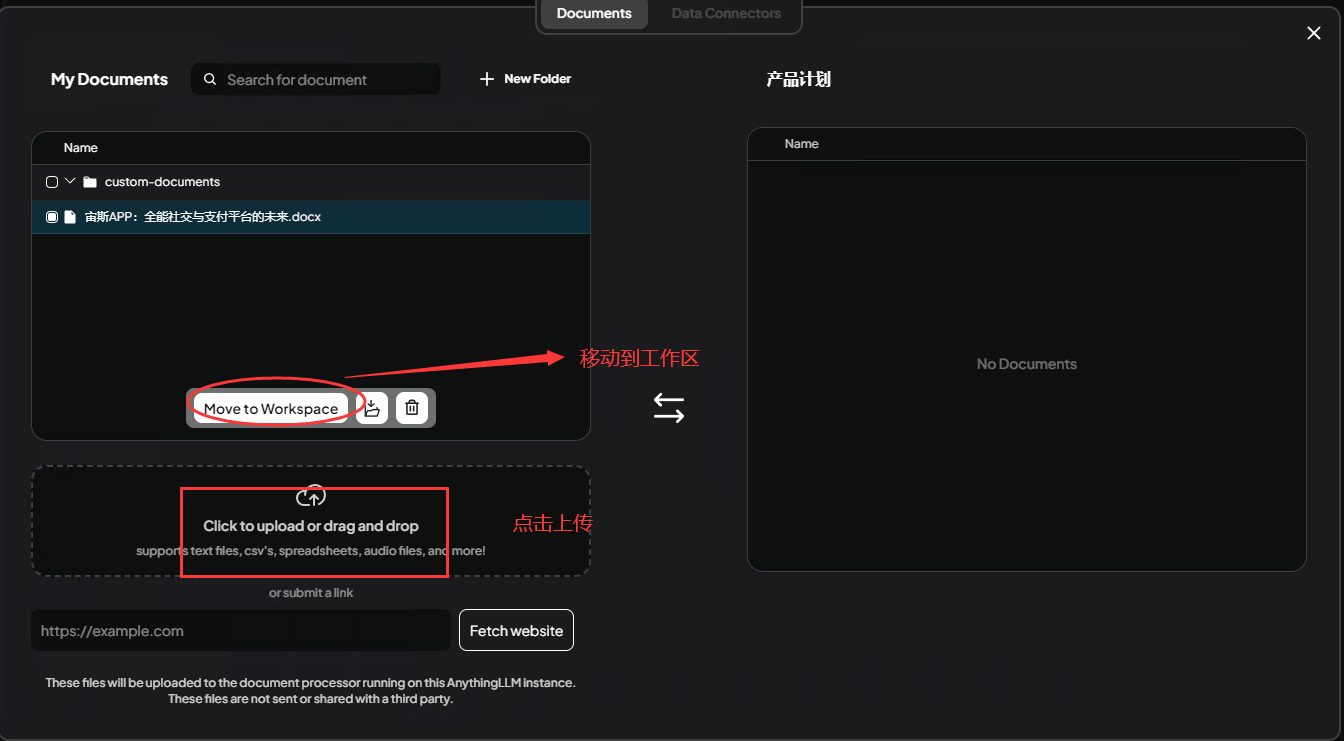Select the custom-documents folder name

162,182
